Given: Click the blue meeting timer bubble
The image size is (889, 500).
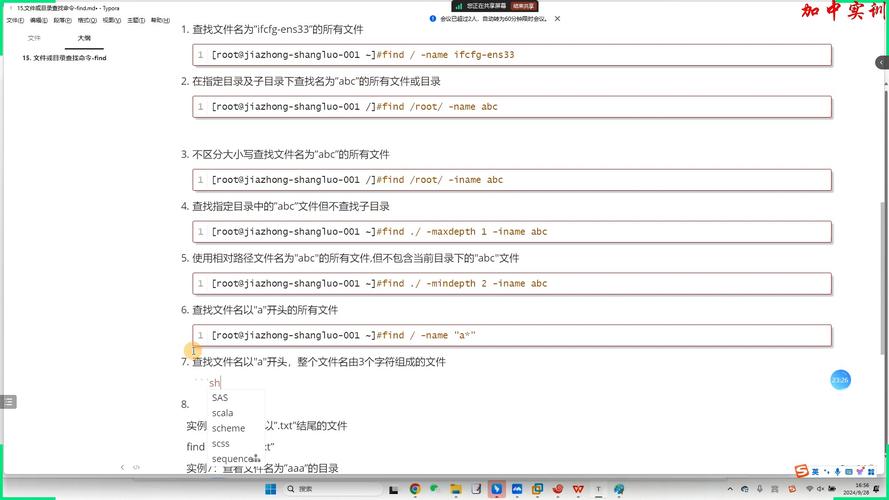Looking at the screenshot, I should coord(840,380).
